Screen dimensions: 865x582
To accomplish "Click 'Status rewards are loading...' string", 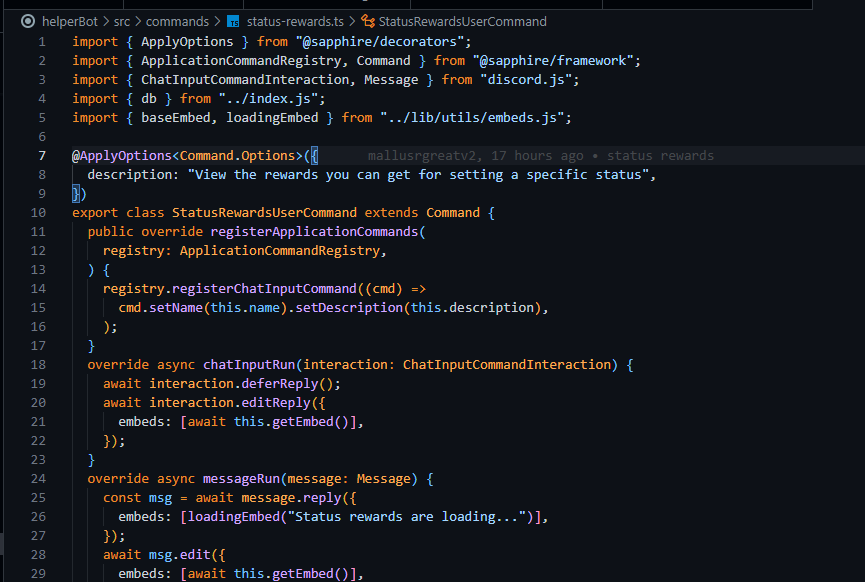I will click(406, 516).
